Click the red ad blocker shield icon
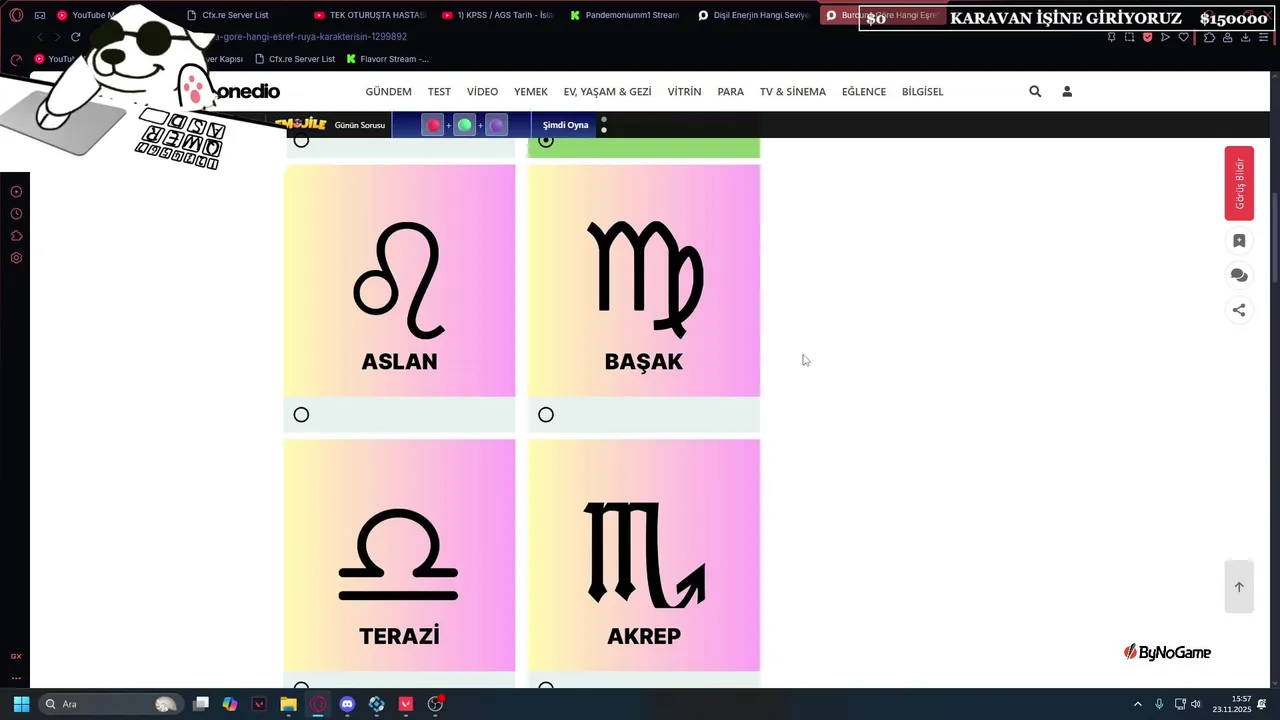1280x720 pixels. (1147, 37)
